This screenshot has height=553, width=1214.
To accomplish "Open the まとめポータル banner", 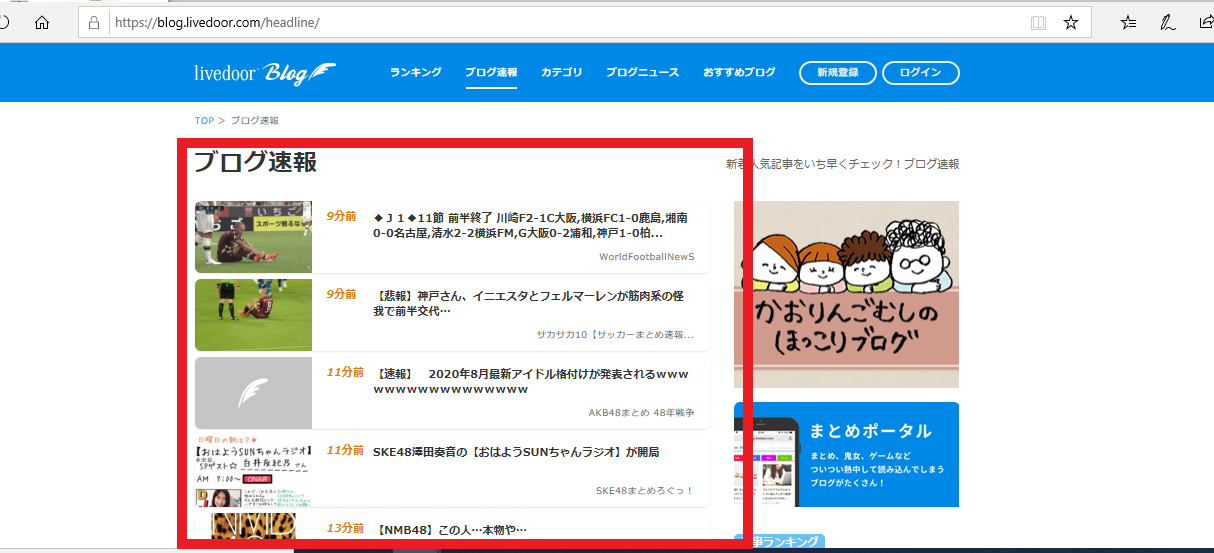I will (846, 454).
